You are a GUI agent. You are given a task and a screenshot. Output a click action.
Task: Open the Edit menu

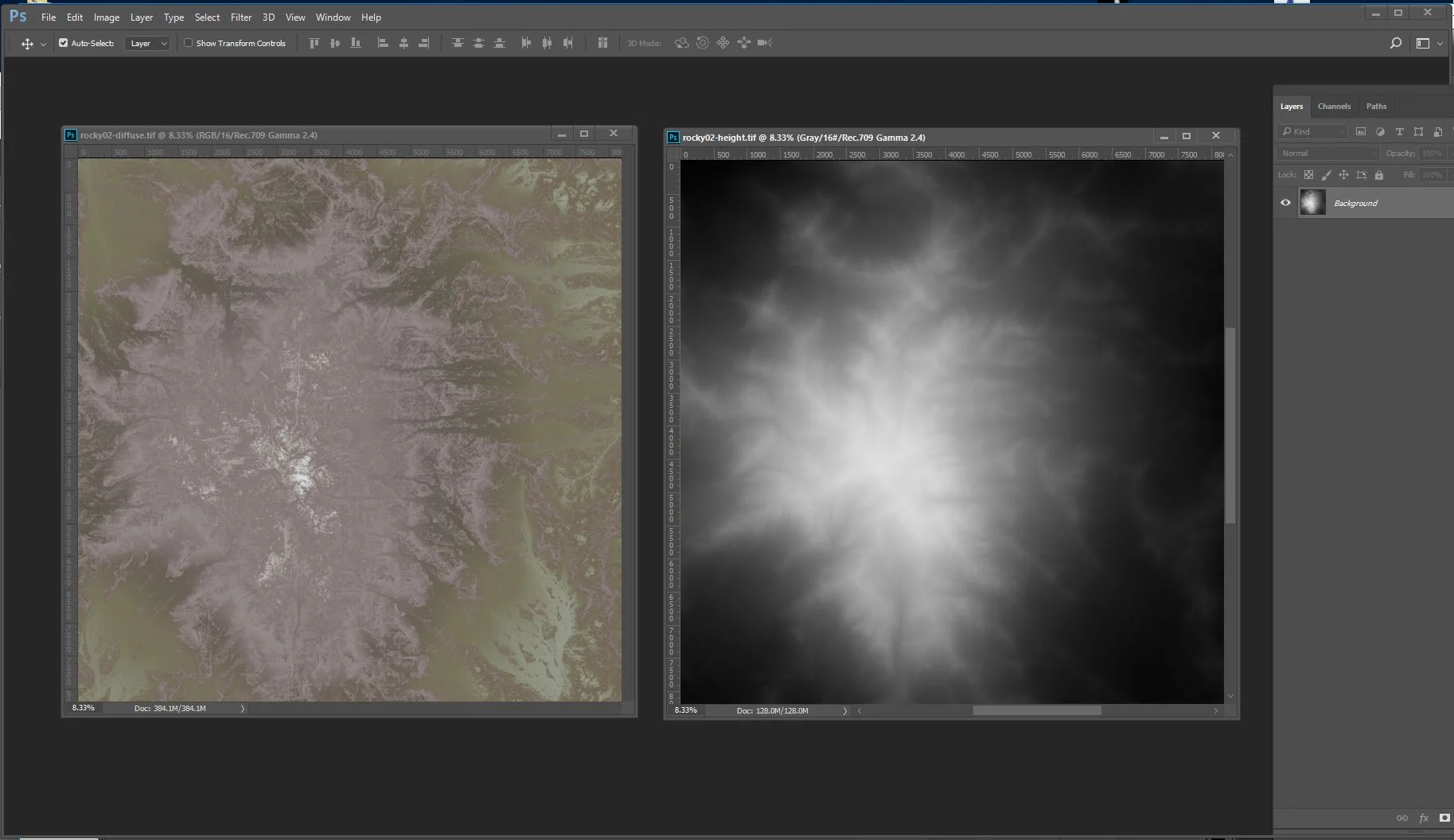[75, 17]
